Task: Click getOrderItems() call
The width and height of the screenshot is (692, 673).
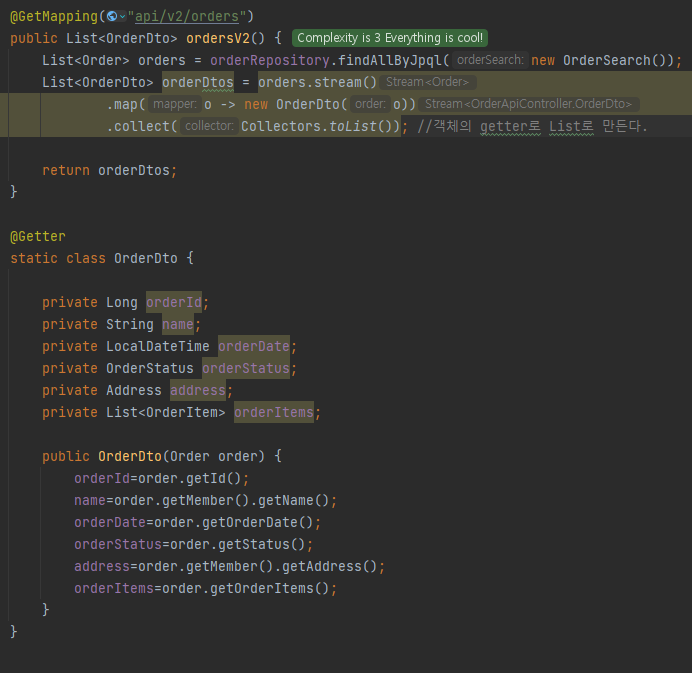Action: coord(270,588)
